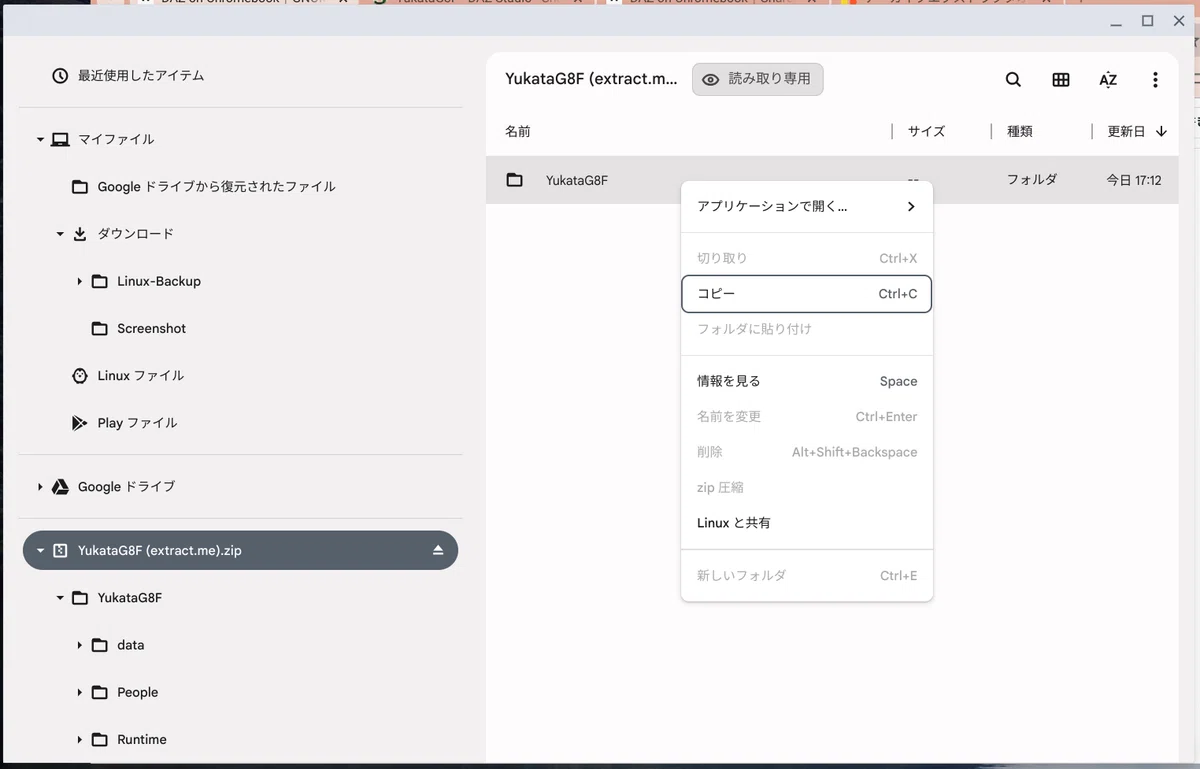Collapse the ダウンロード folder tree
The height and width of the screenshot is (769, 1200).
[x=60, y=234]
